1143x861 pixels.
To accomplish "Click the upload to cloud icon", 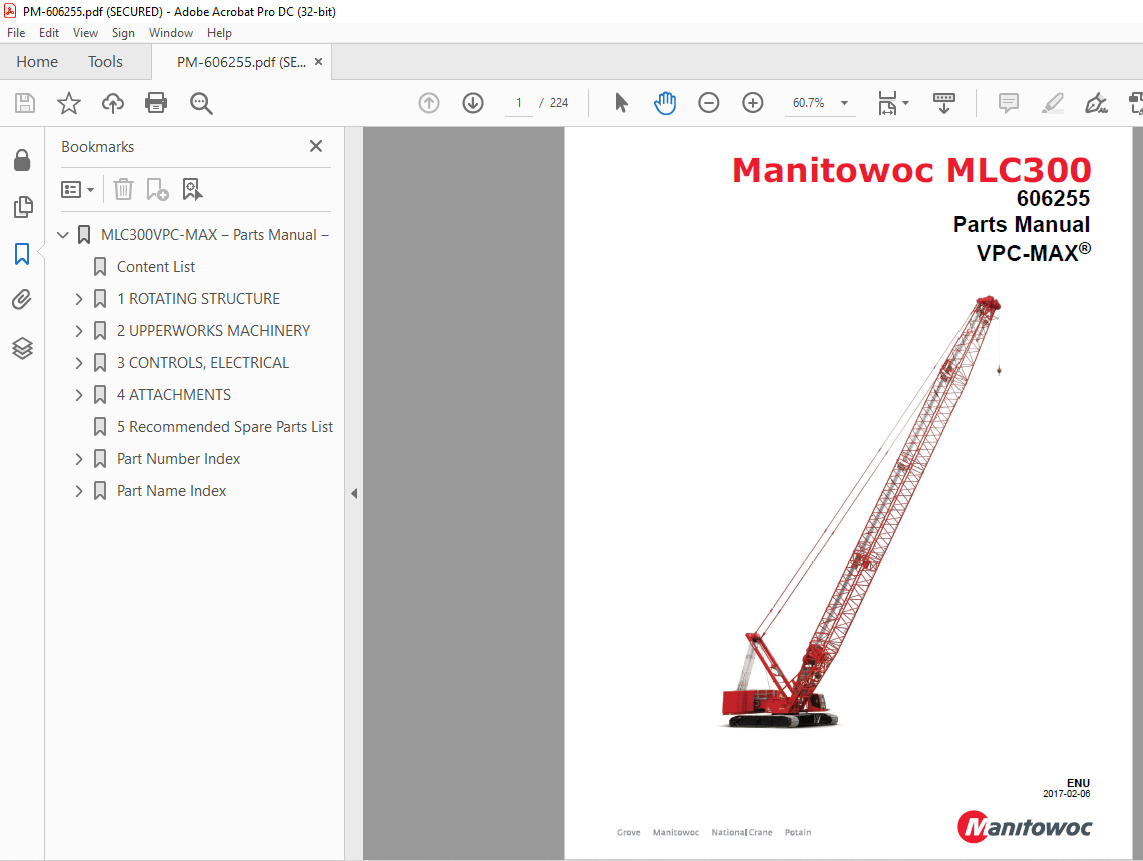I will coord(112,103).
